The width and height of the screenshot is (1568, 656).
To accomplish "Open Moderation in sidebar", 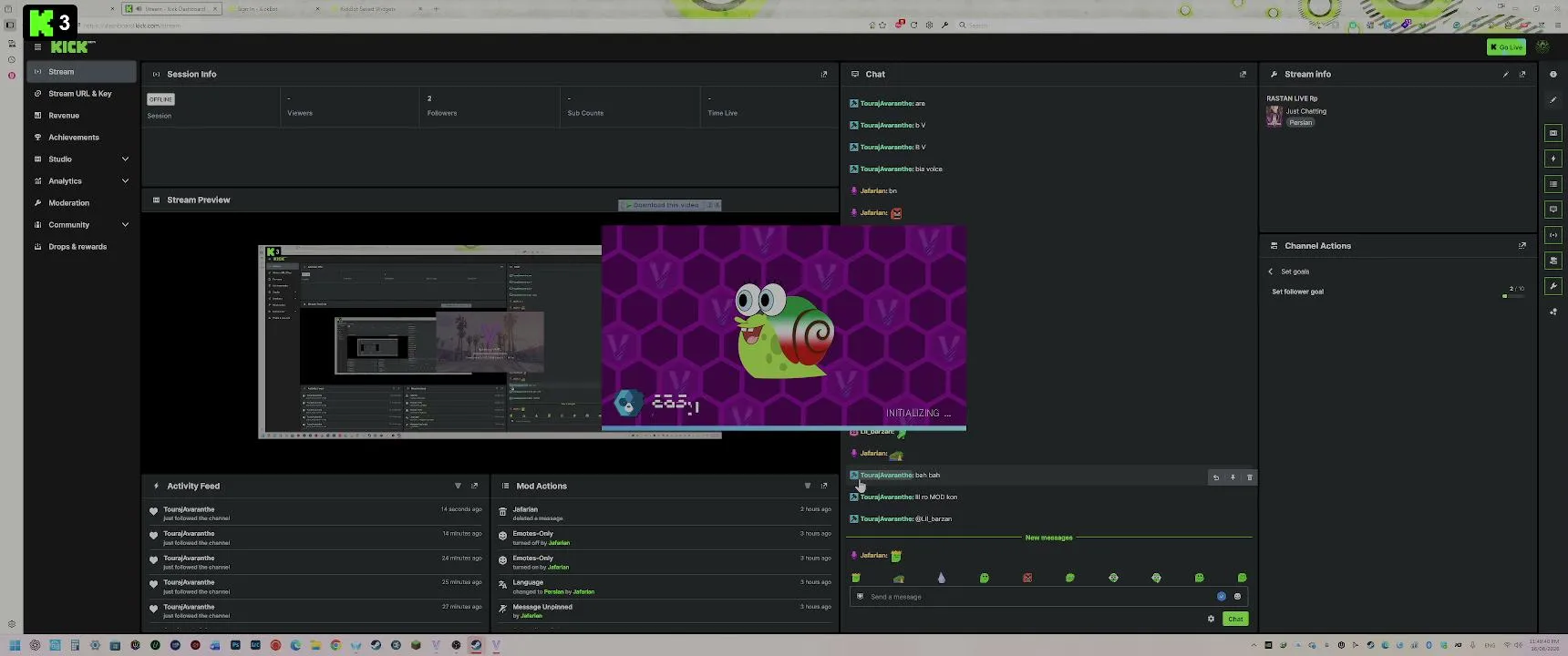I will [81, 203].
